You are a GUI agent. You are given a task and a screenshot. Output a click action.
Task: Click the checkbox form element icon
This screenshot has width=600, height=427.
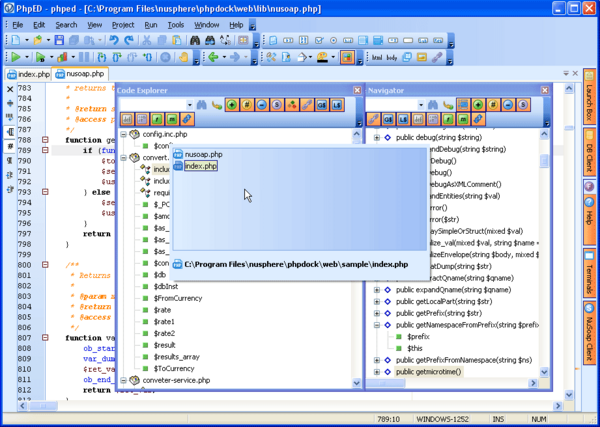pyautogui.click(x=319, y=40)
